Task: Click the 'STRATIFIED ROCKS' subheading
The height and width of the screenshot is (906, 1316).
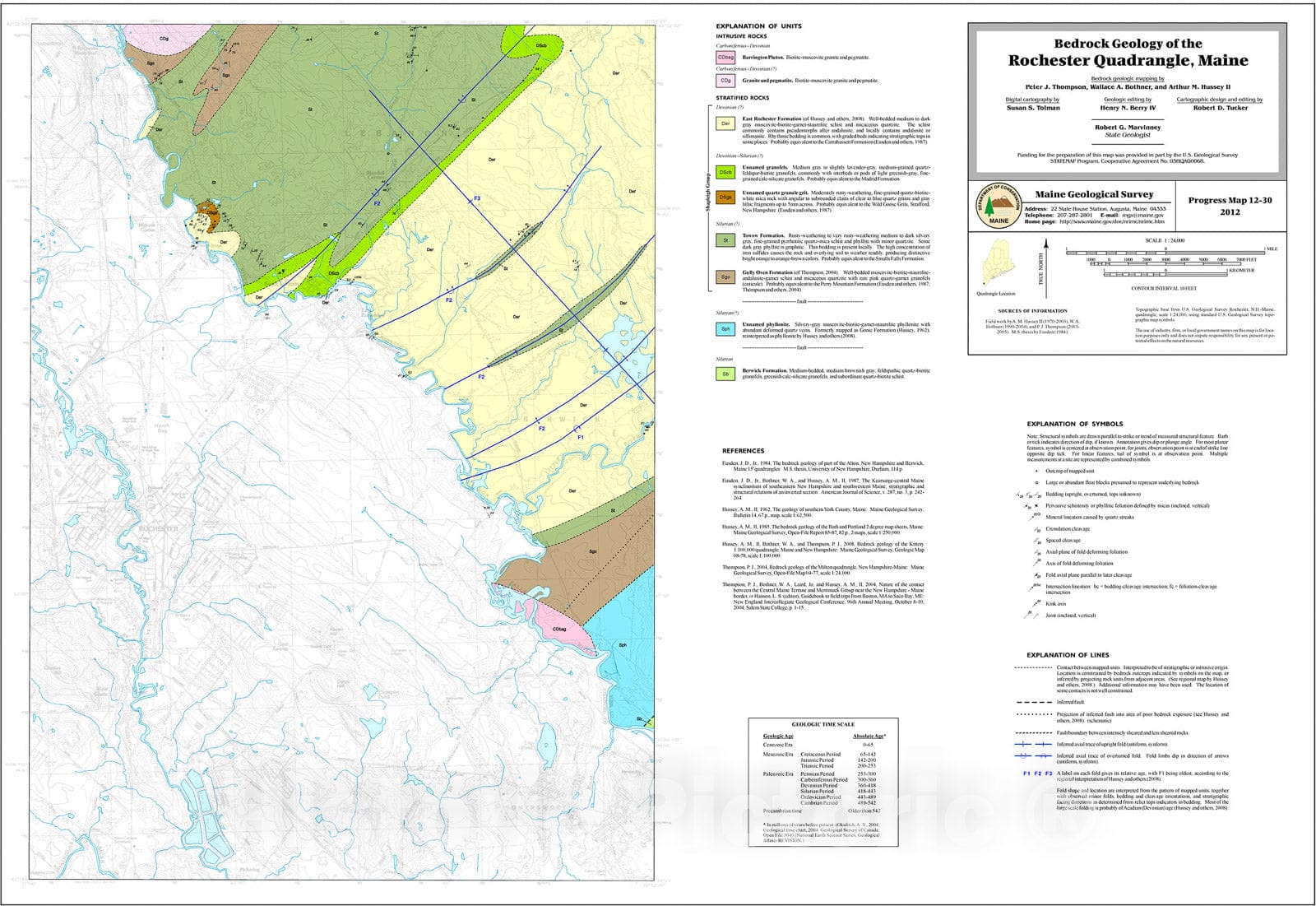Action: [x=742, y=98]
